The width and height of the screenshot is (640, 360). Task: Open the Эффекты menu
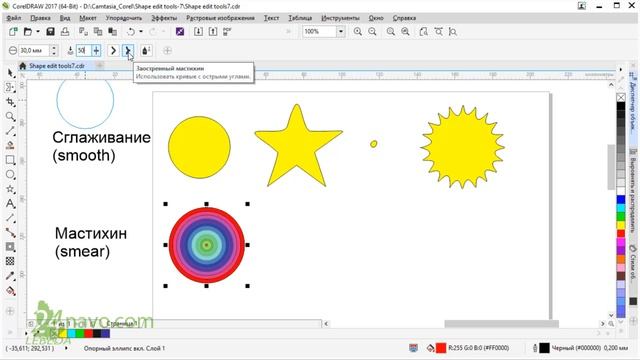click(x=164, y=18)
